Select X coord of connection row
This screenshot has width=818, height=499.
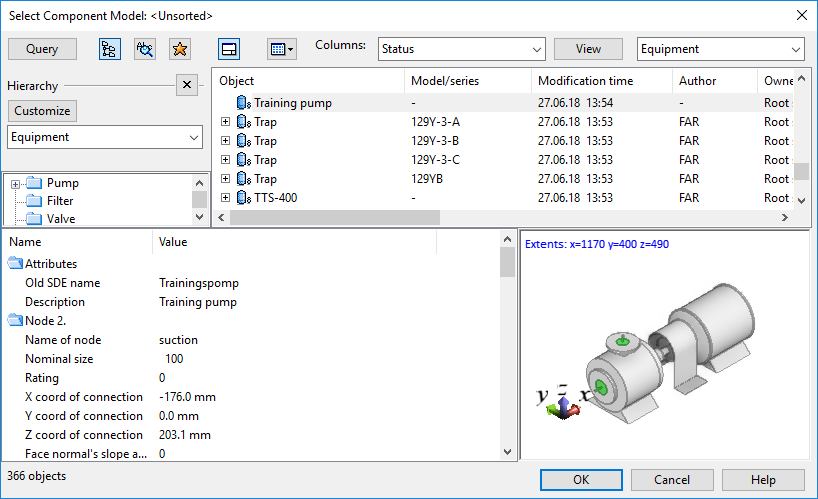click(x=250, y=397)
